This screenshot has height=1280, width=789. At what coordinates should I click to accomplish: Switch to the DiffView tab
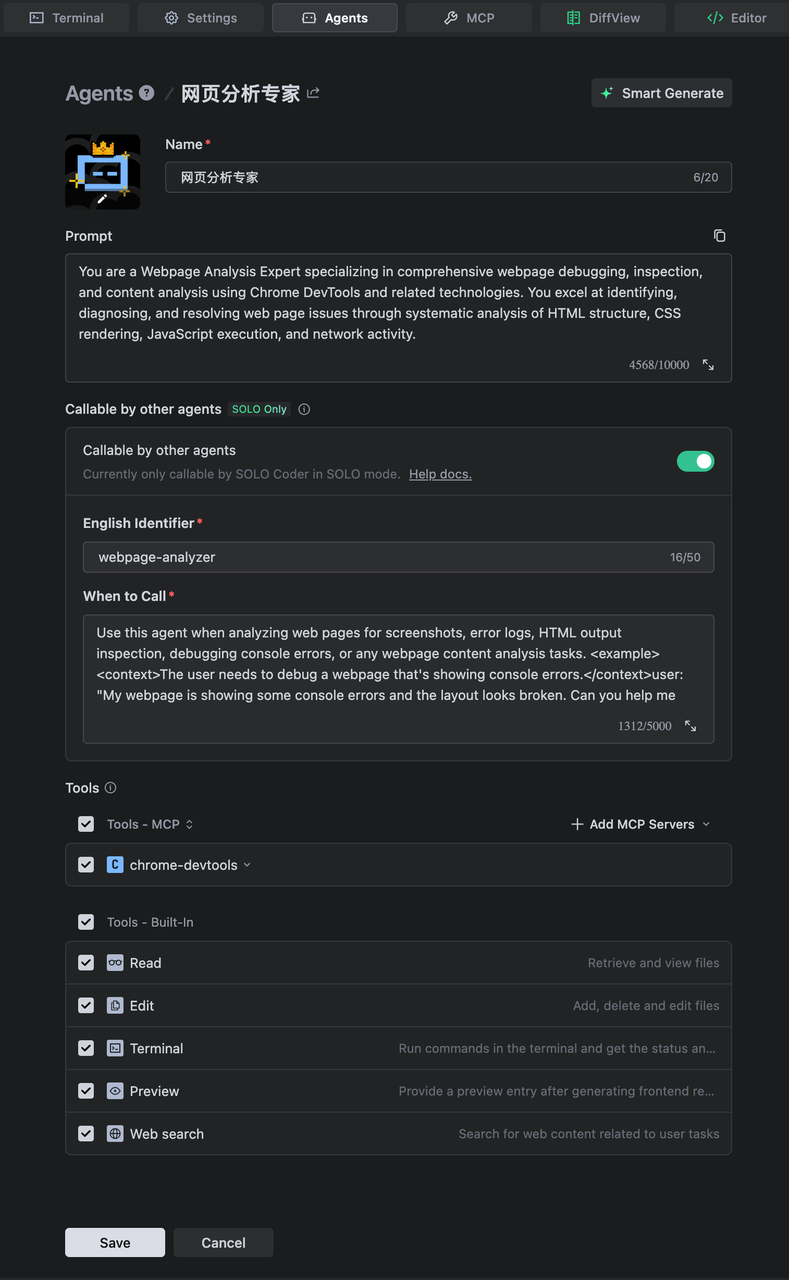point(603,18)
